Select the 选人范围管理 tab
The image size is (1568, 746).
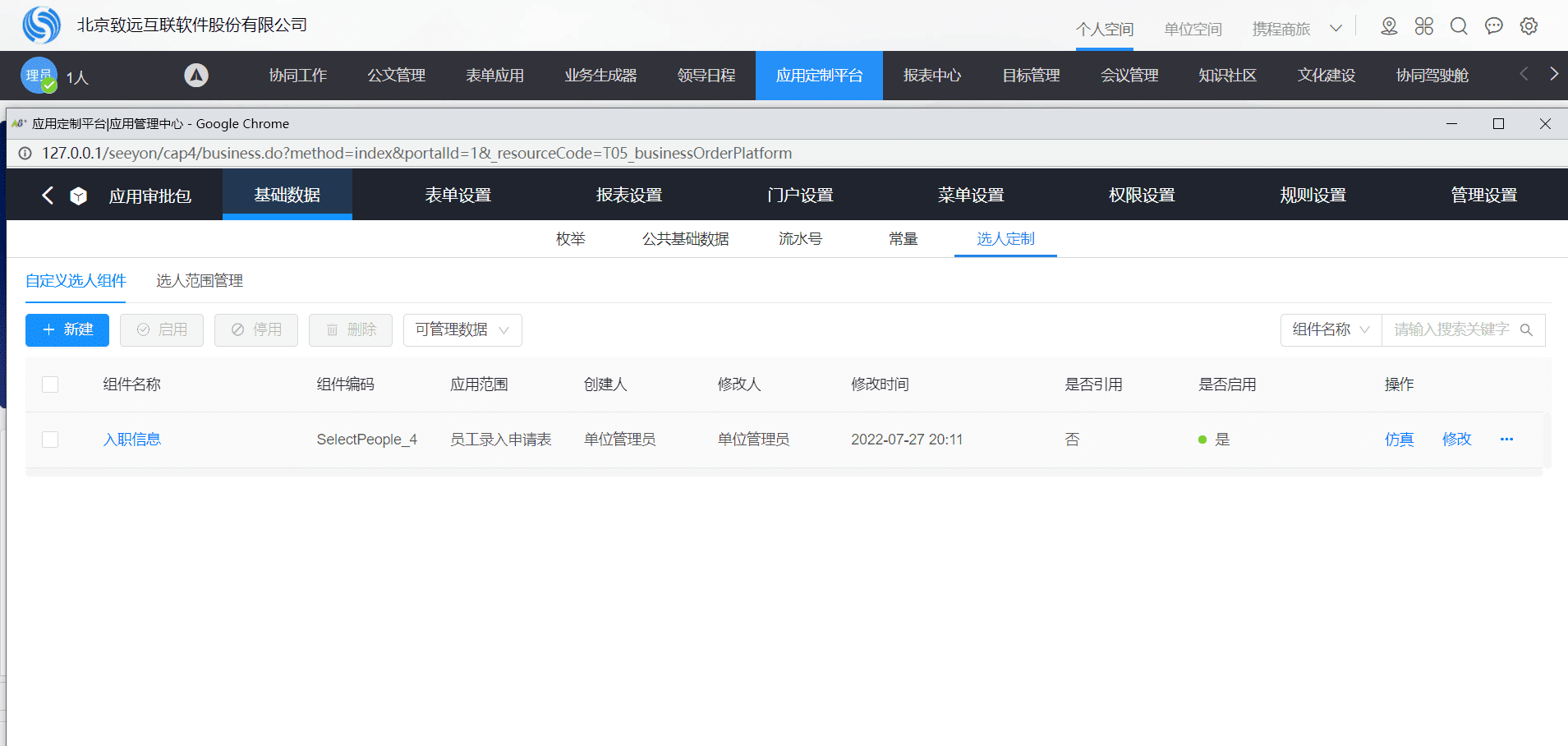click(x=200, y=281)
